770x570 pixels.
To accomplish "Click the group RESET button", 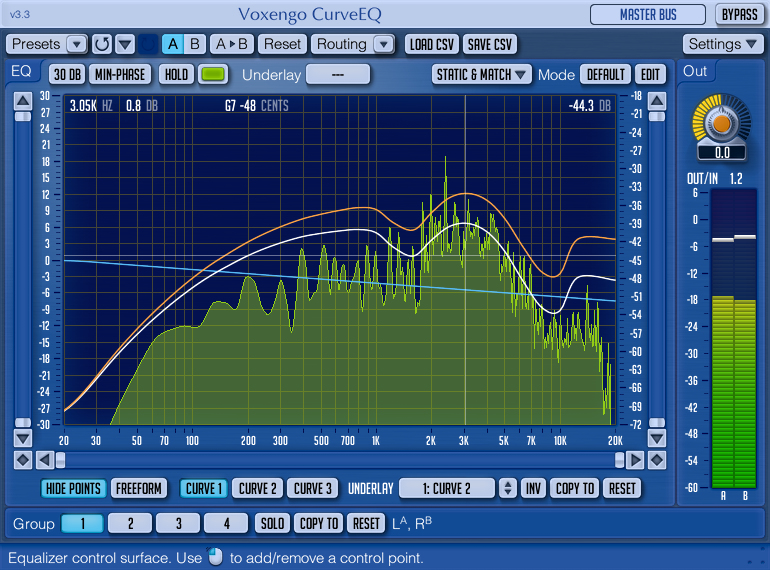I will click(366, 524).
